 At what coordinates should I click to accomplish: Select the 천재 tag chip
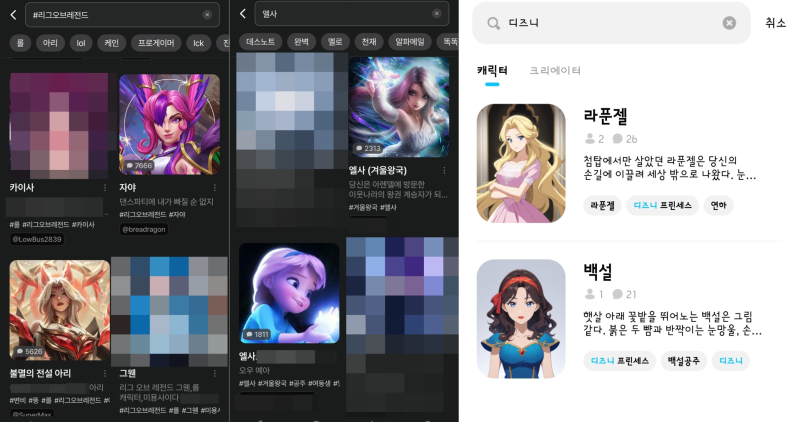click(x=369, y=42)
